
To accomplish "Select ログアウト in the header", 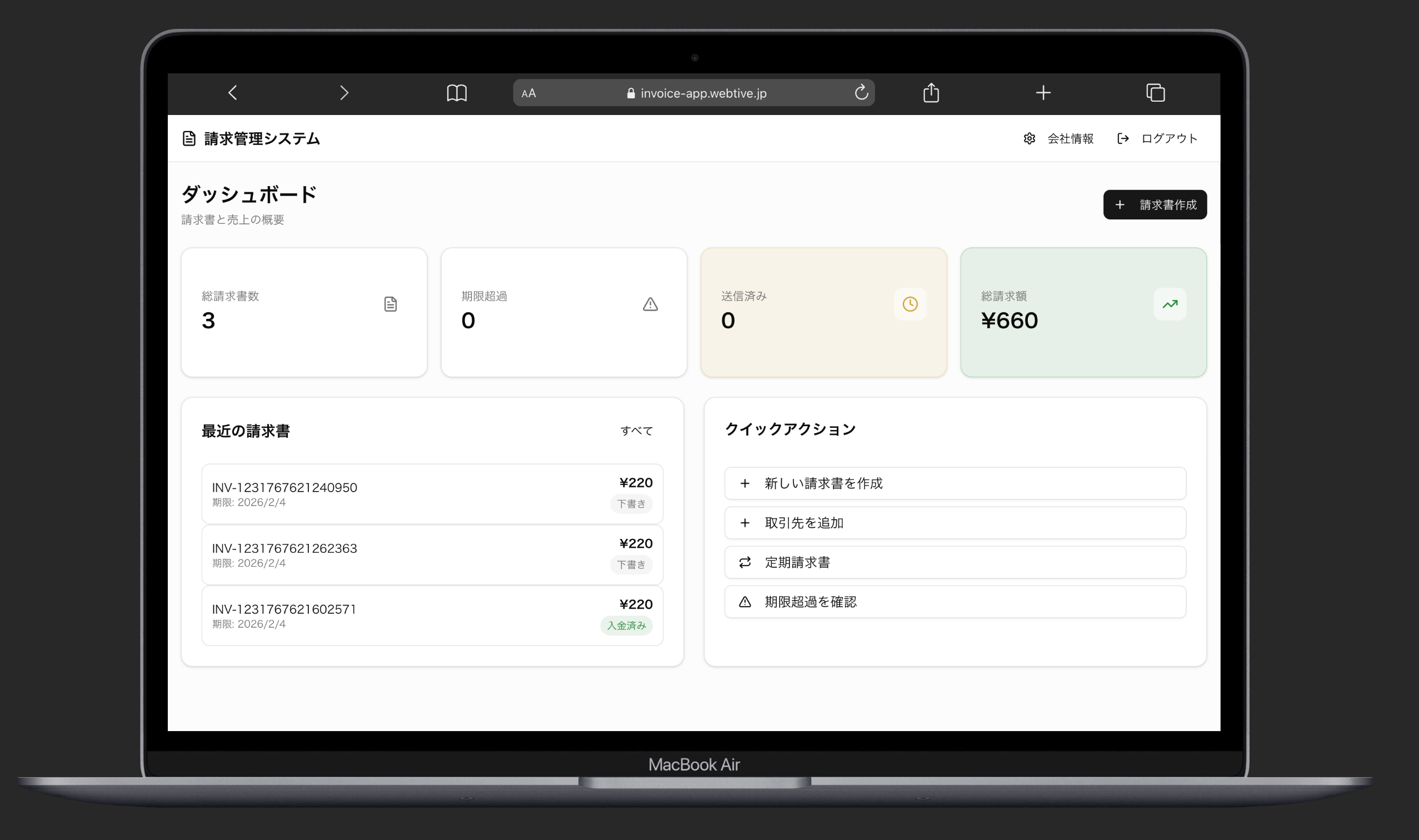I will (1168, 139).
